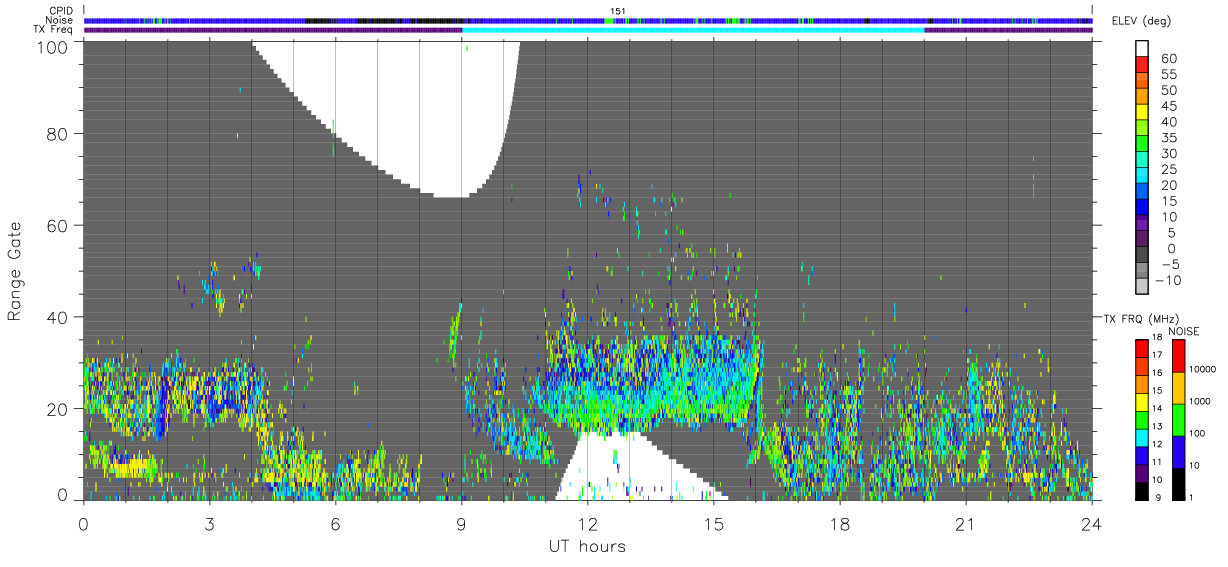
Task: Click the TX Freq row label at top left
Action: pyautogui.click(x=53, y=30)
